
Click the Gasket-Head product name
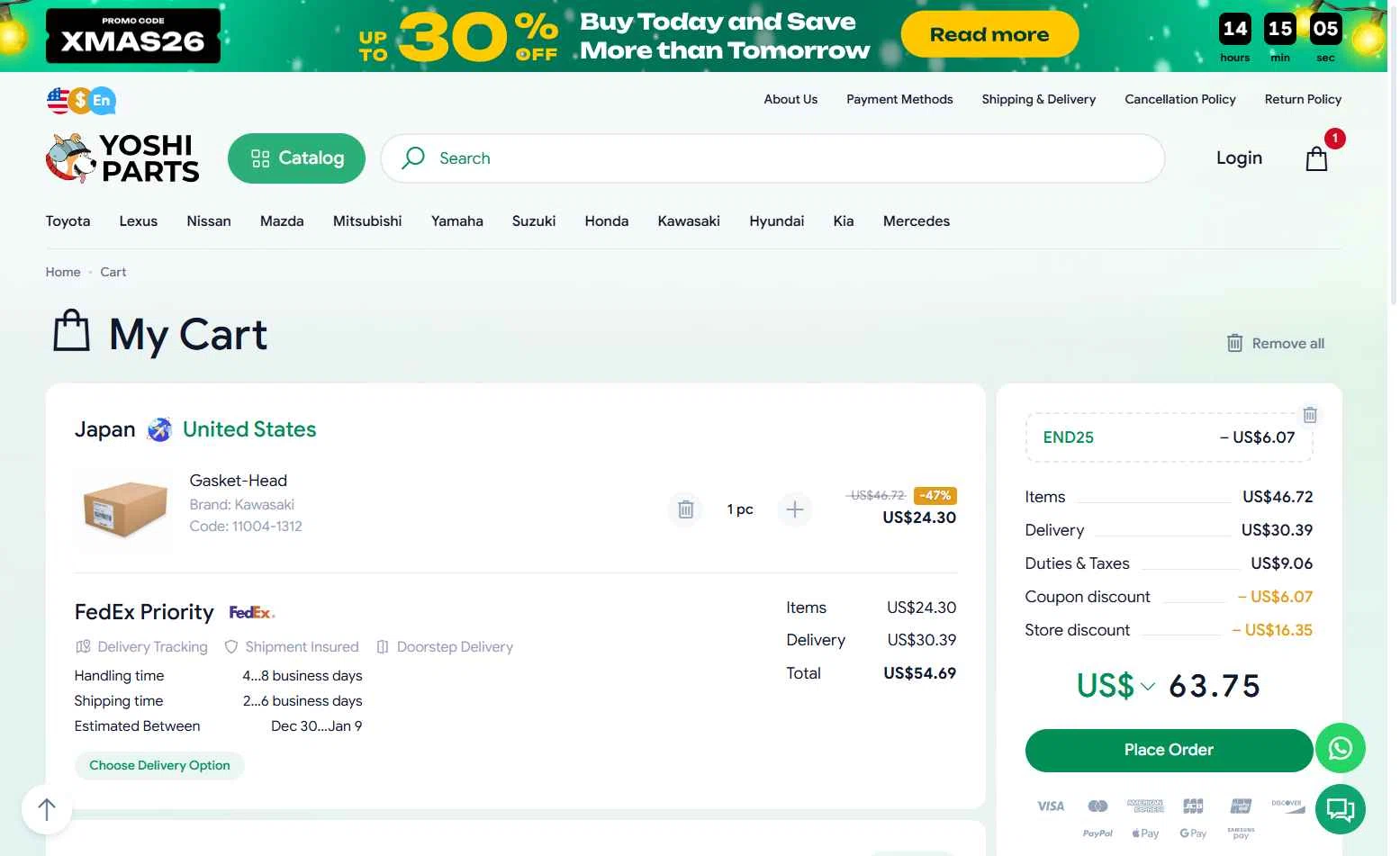(239, 482)
